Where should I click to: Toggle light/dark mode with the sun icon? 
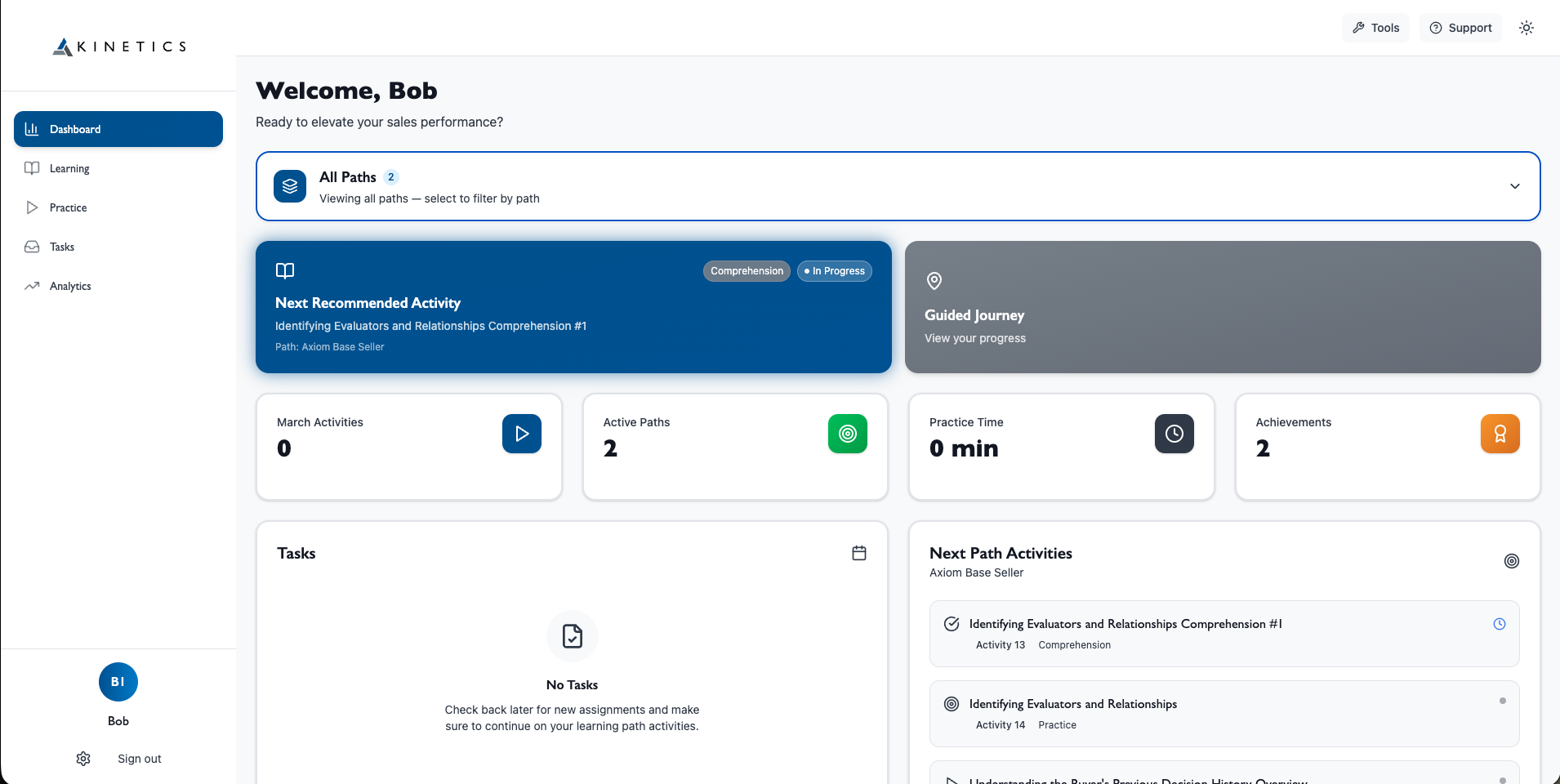1527,27
